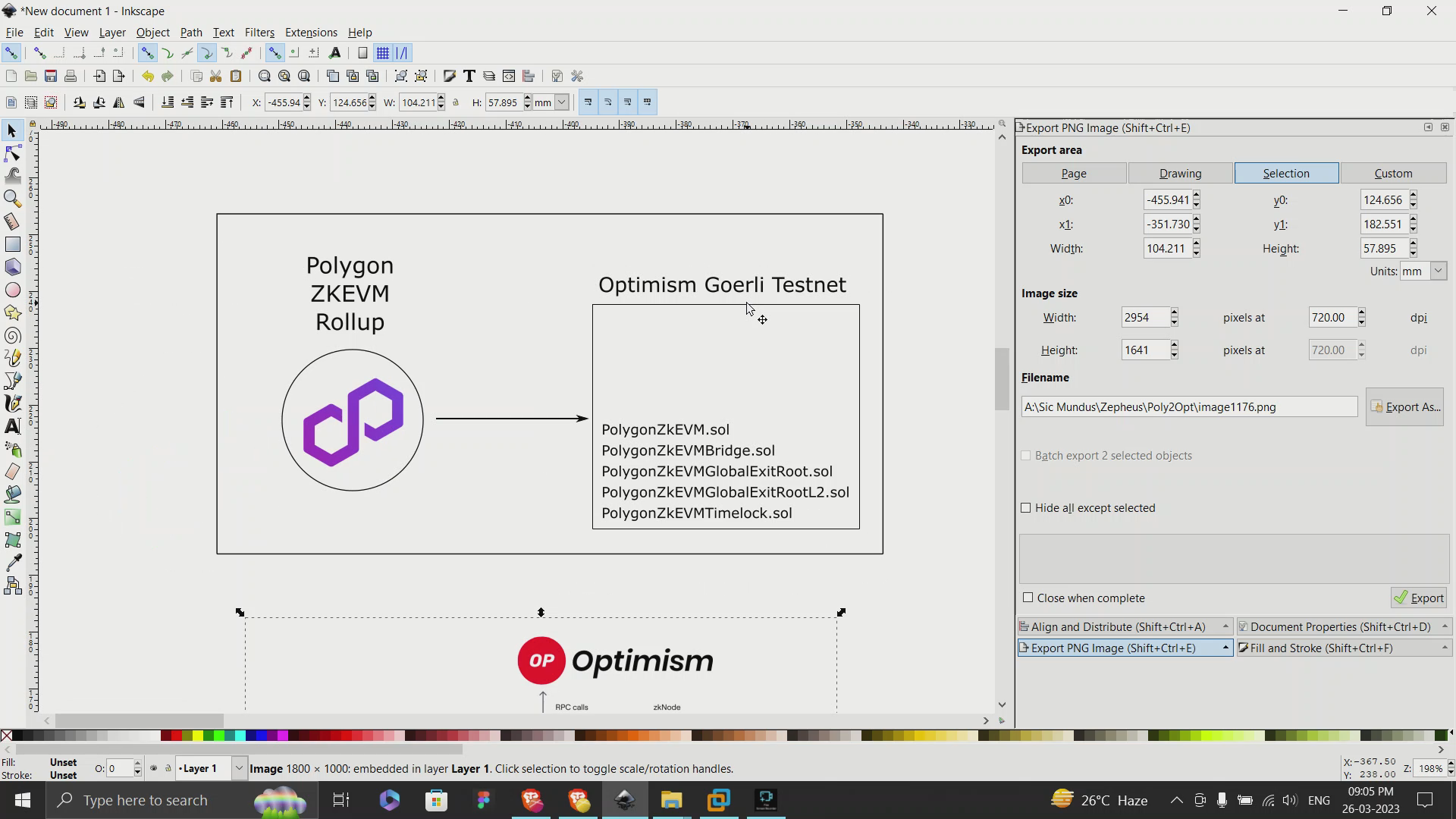The image size is (1456, 819).
Task: Select the Pencil freehand tool
Action: tap(12, 358)
